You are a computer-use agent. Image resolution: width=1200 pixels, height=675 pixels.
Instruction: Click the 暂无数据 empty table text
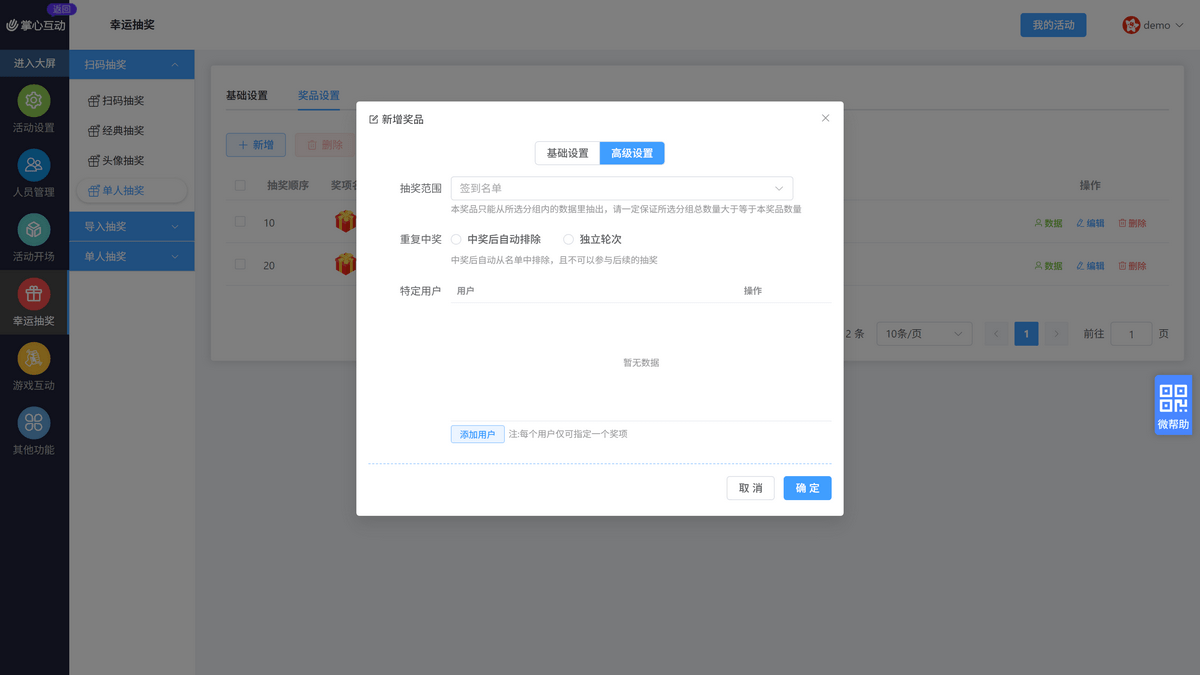click(641, 363)
